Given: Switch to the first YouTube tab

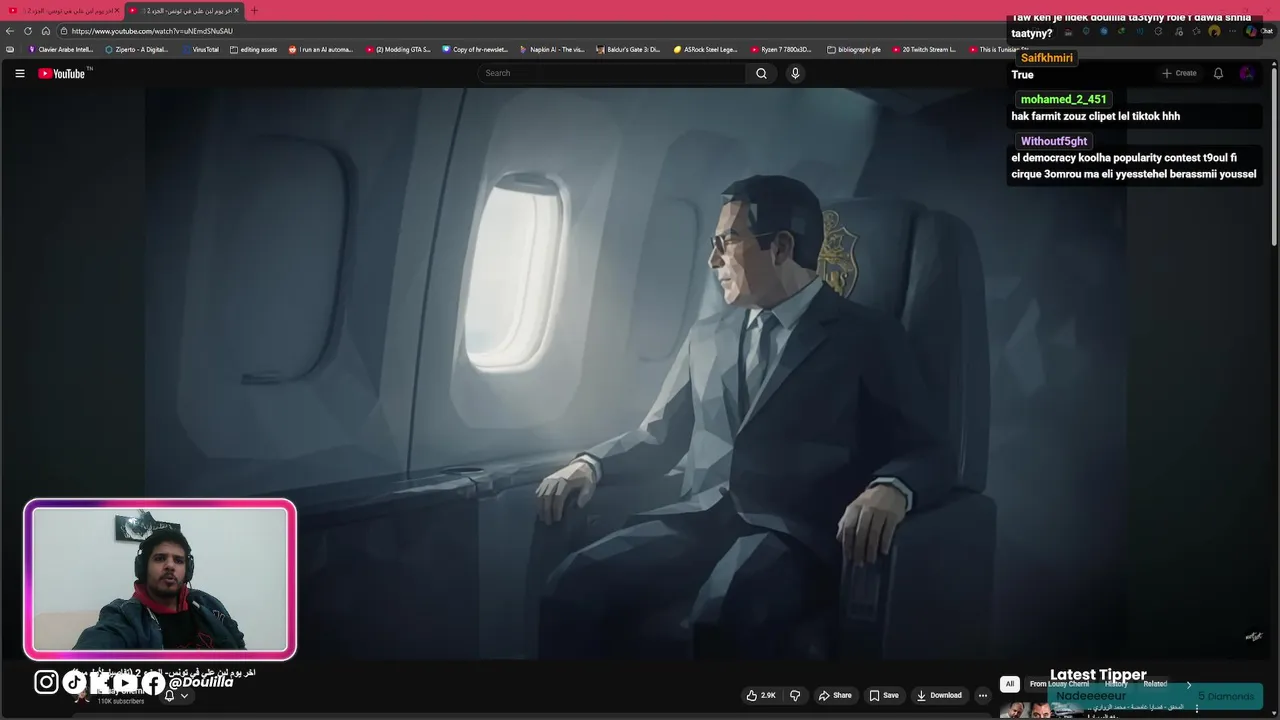Looking at the screenshot, I should point(64,10).
